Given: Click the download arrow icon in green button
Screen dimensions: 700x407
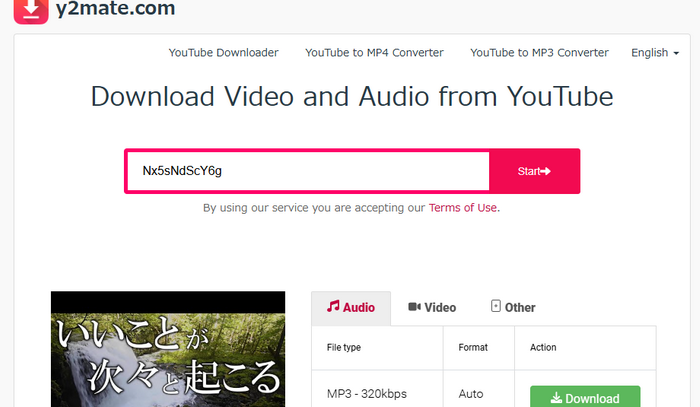Looking at the screenshot, I should pos(556,398).
